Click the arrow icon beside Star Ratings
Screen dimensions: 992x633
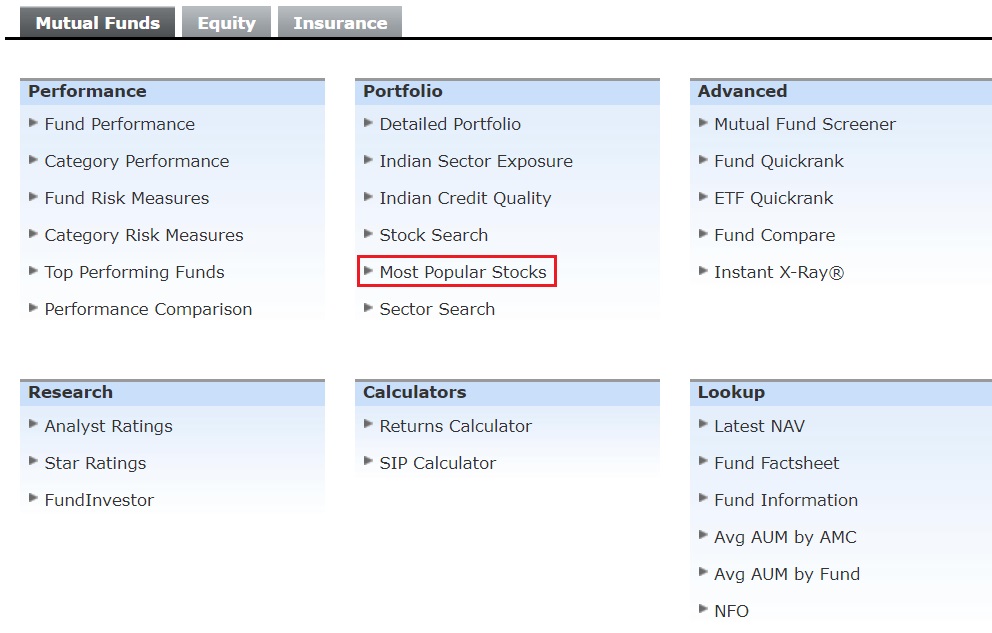(34, 462)
